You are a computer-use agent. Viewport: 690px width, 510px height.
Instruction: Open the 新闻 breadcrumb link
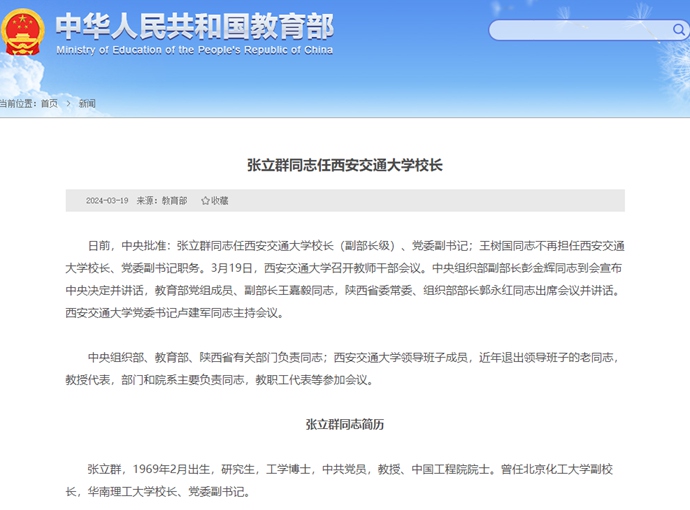point(87,103)
